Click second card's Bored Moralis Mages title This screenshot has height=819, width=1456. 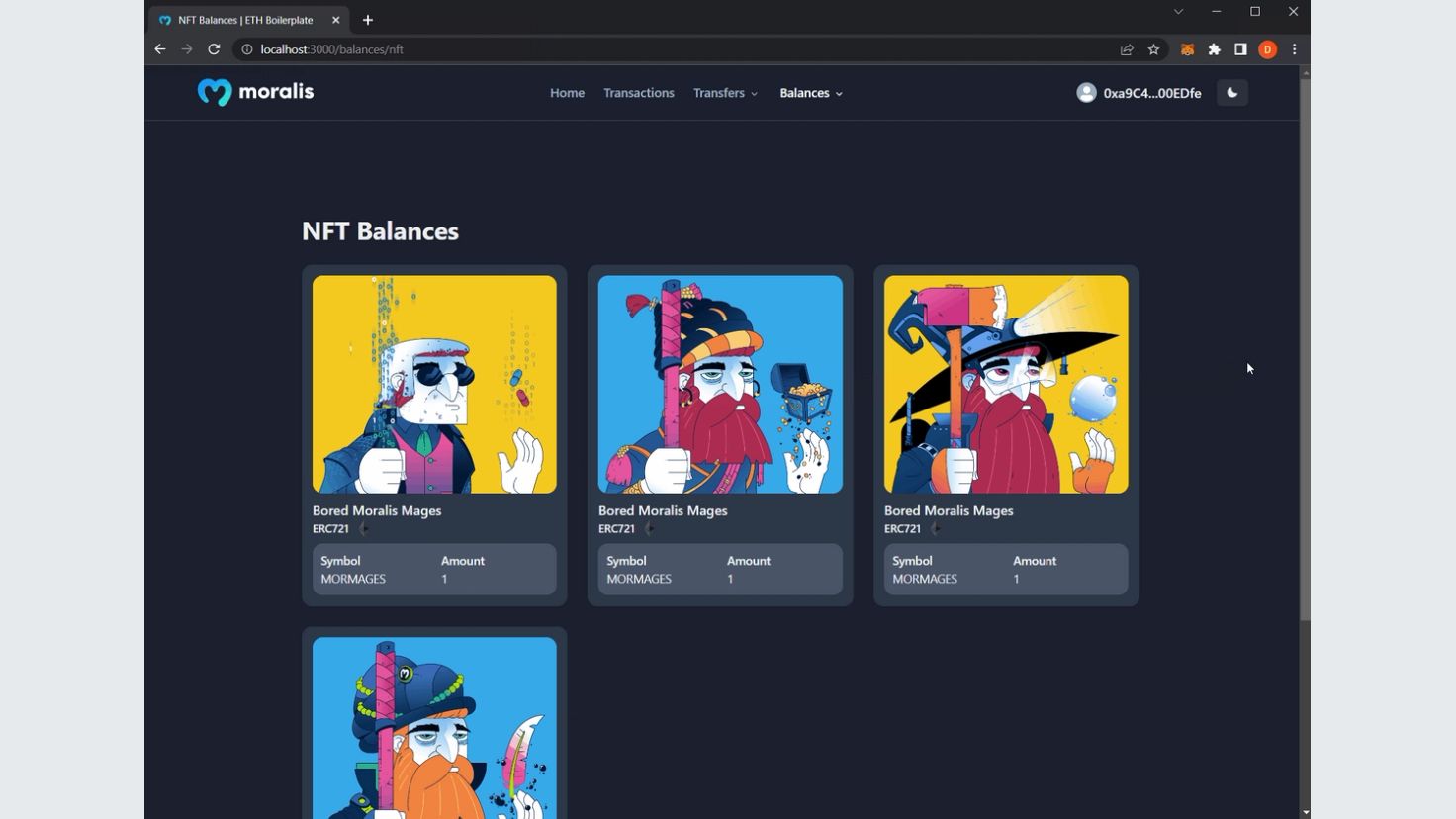coord(663,511)
